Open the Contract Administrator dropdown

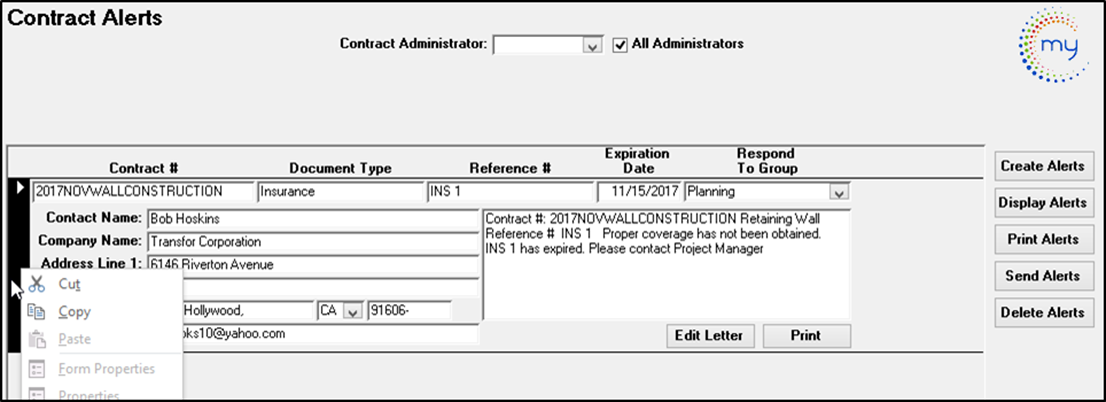[x=591, y=45]
